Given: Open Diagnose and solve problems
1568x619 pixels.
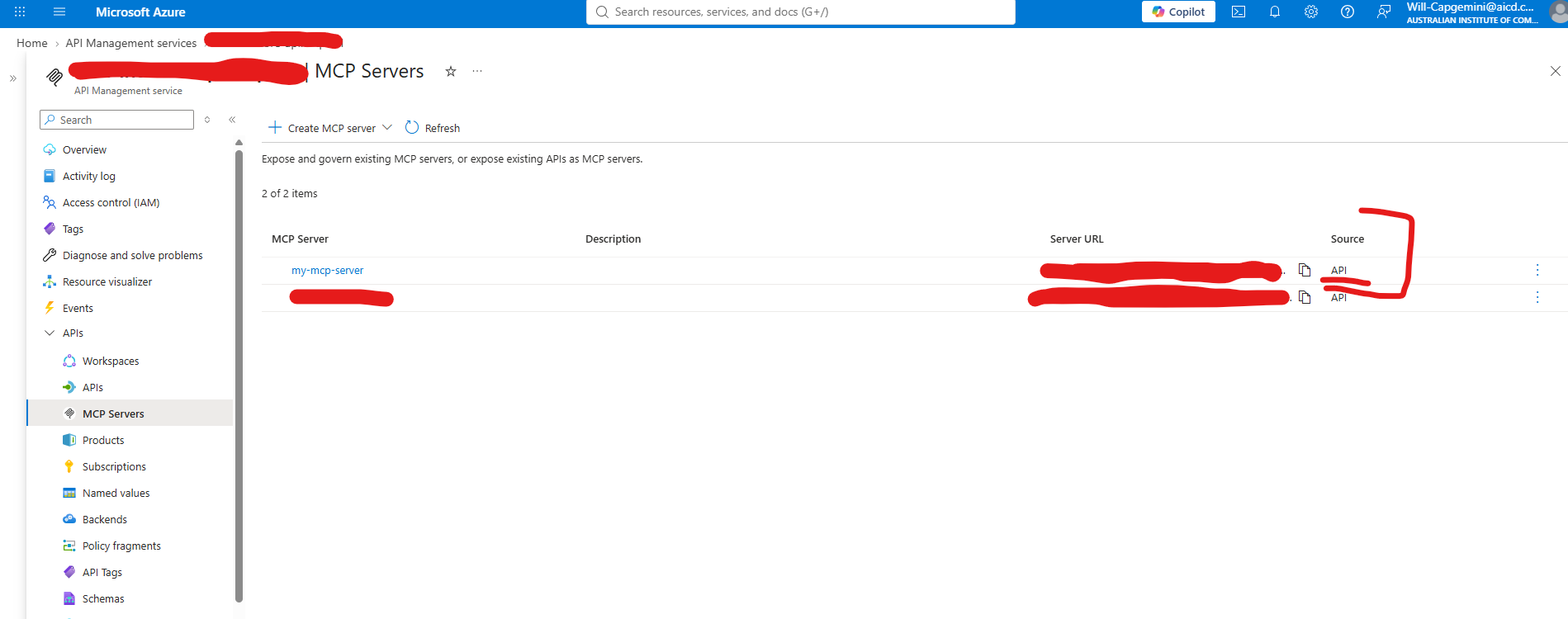Looking at the screenshot, I should click(x=131, y=256).
